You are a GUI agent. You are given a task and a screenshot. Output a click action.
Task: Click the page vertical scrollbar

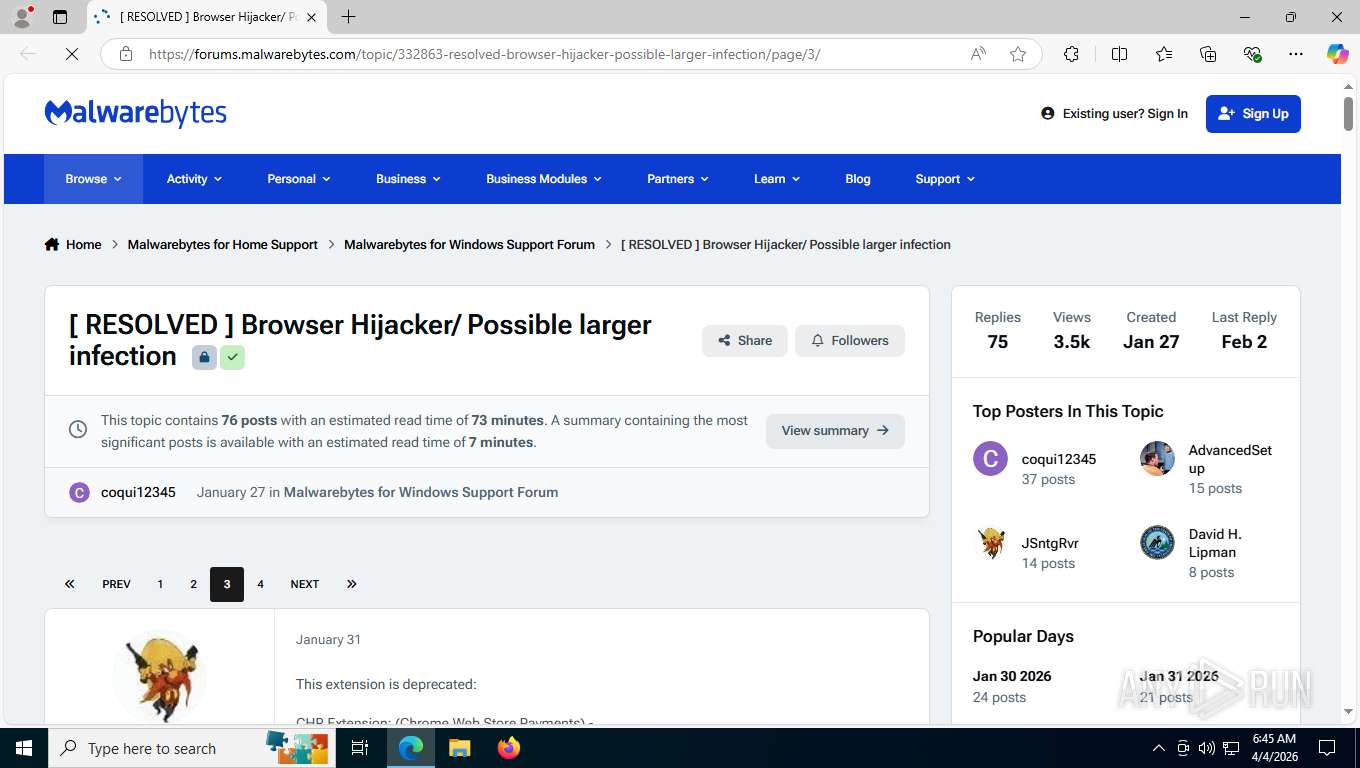[1348, 114]
